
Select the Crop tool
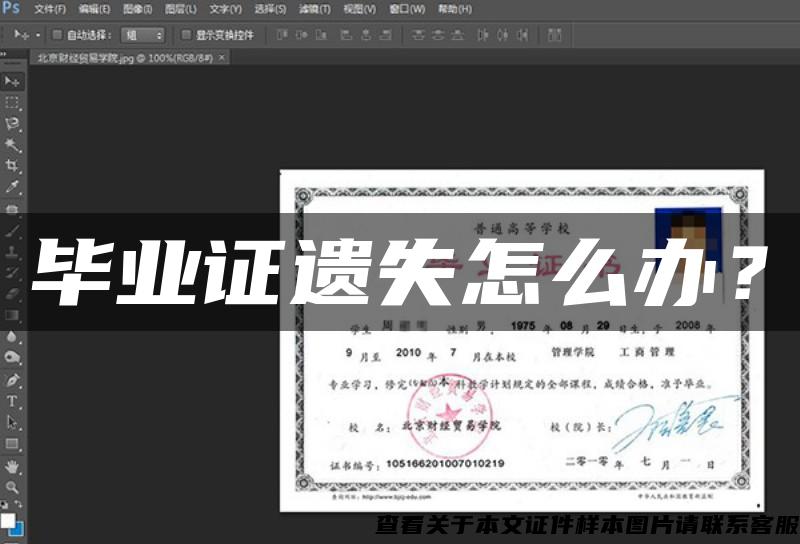(12, 166)
